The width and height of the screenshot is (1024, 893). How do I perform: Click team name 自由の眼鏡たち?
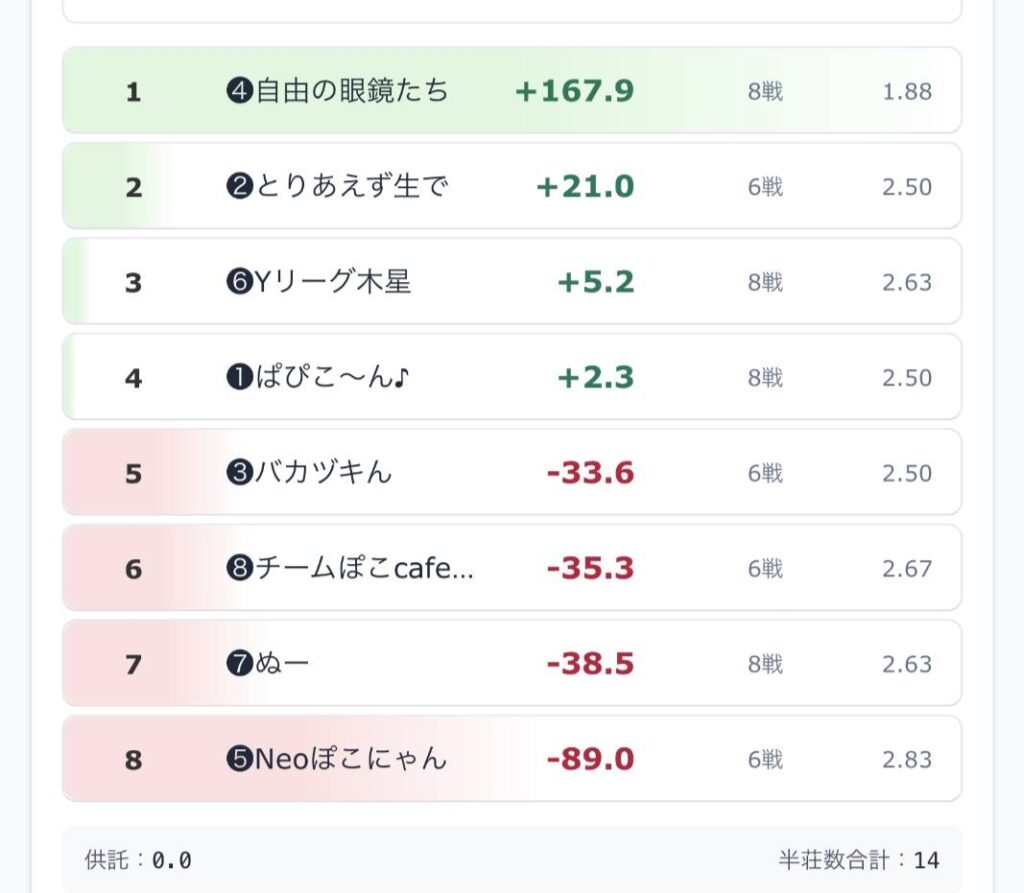[x=338, y=92]
